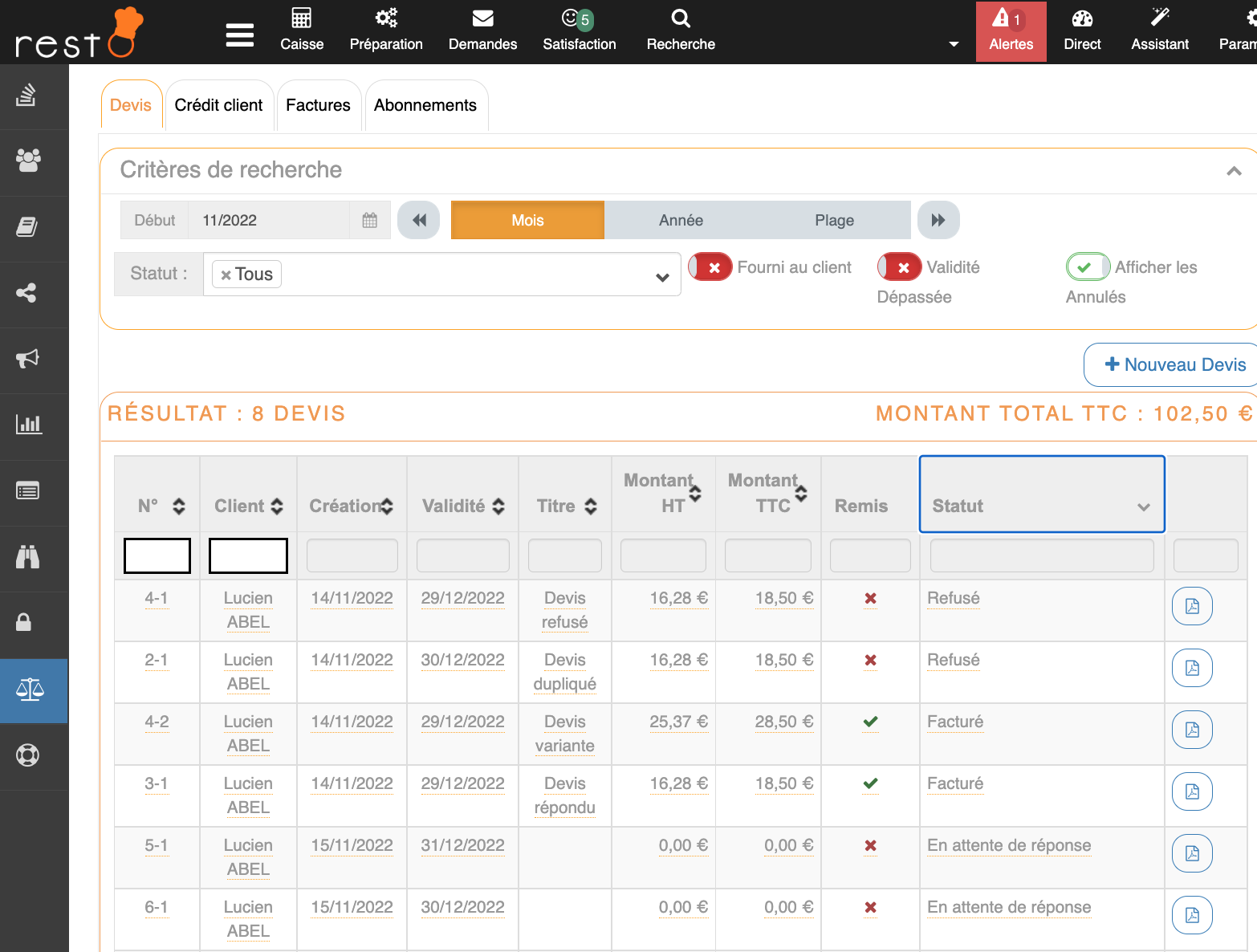Viewport: 1257px width, 952px height.
Task: Switch to the Abonnements tab
Action: point(425,105)
